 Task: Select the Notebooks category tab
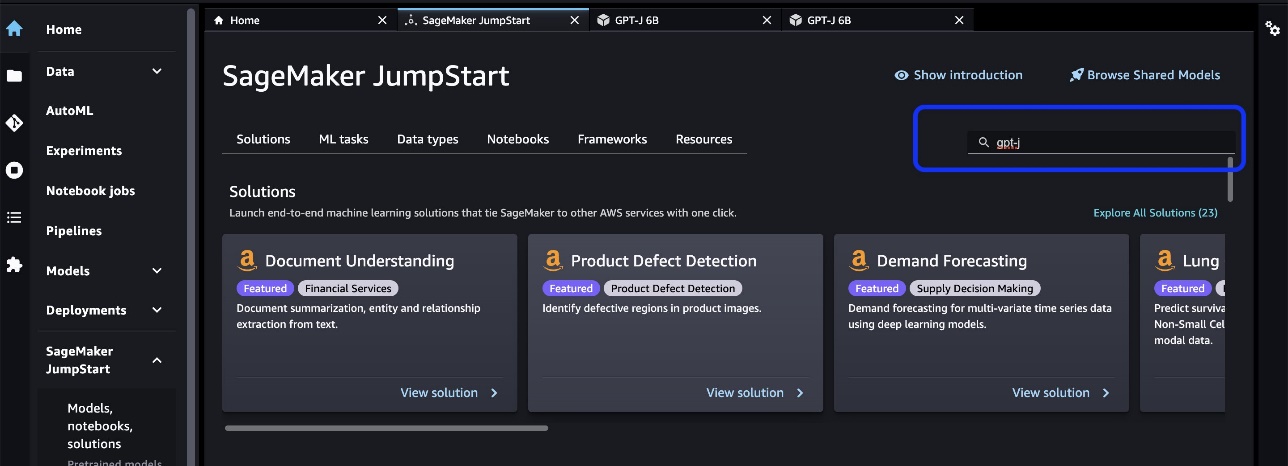[x=518, y=139]
